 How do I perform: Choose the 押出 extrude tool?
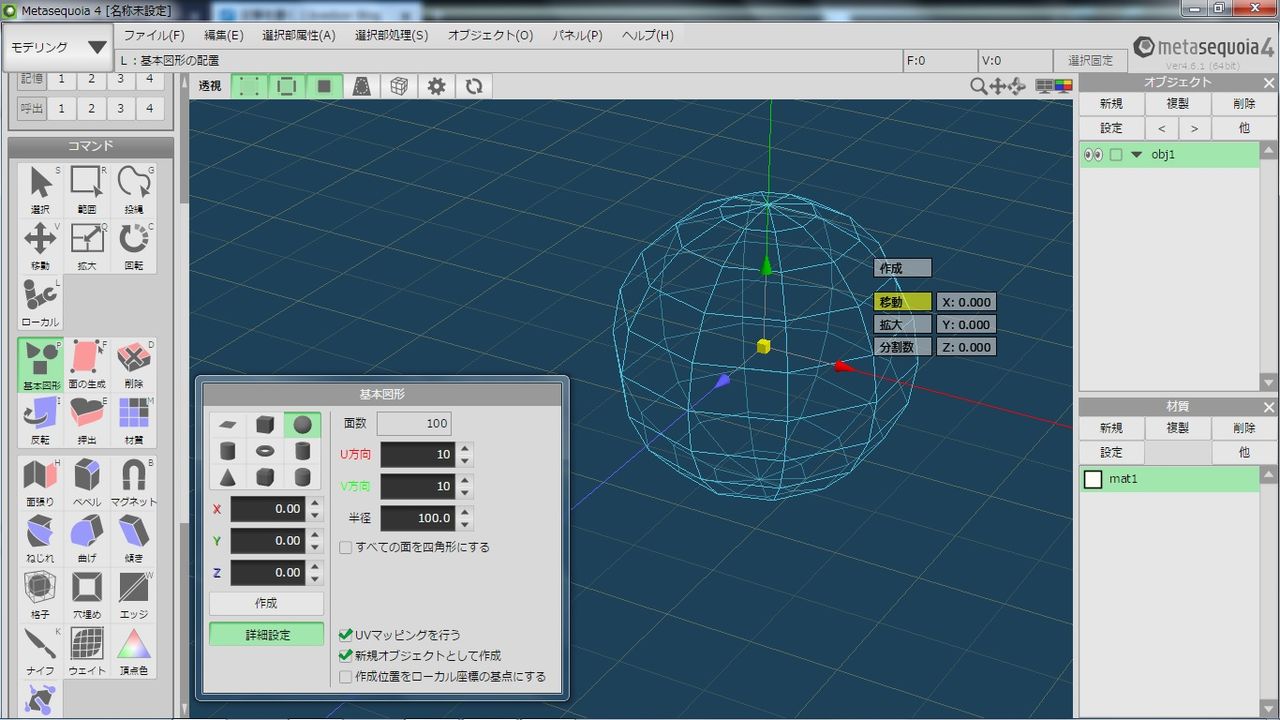coord(87,421)
